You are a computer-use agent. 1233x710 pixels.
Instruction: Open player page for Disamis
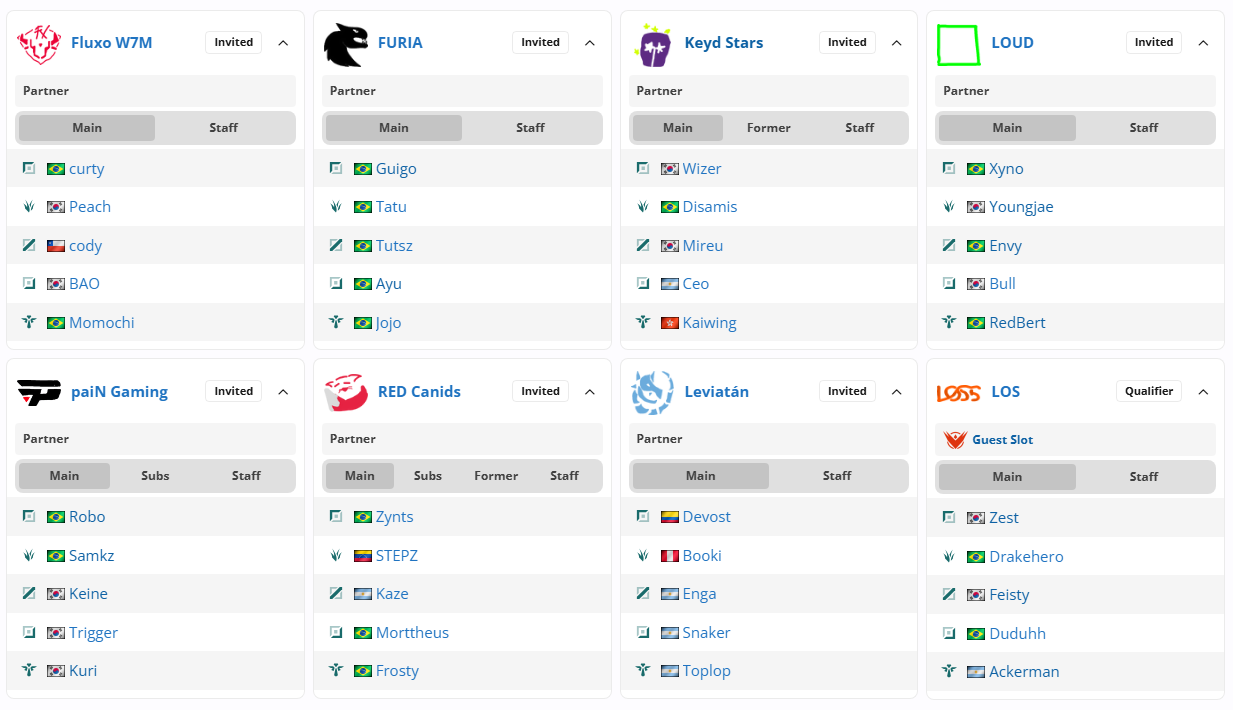(710, 207)
